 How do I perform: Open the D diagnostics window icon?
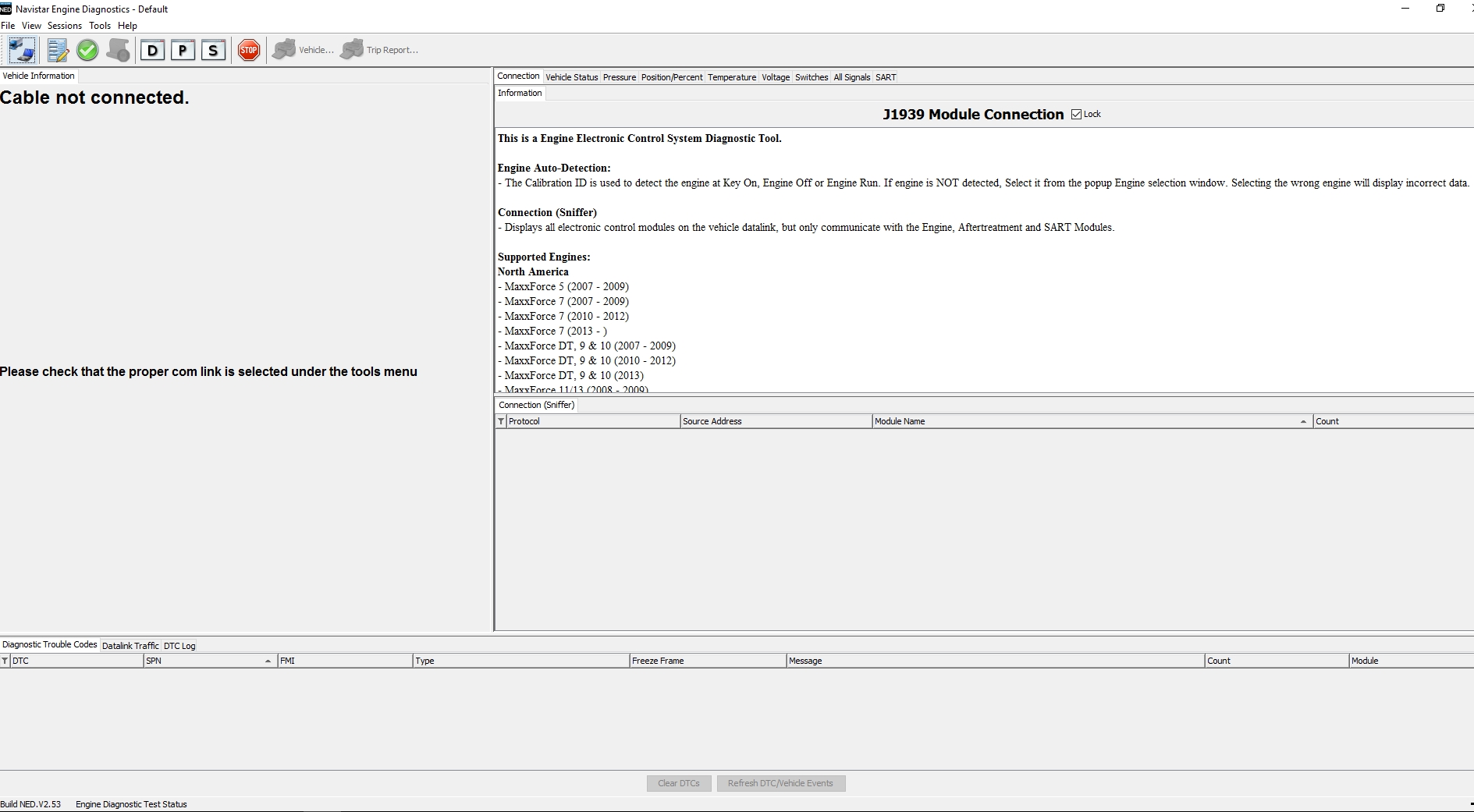coord(152,49)
